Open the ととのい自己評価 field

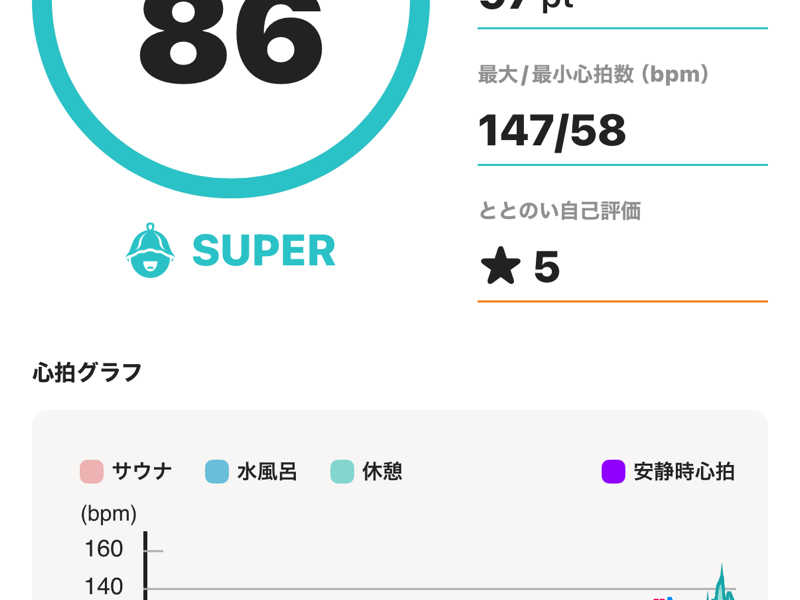coord(622,252)
